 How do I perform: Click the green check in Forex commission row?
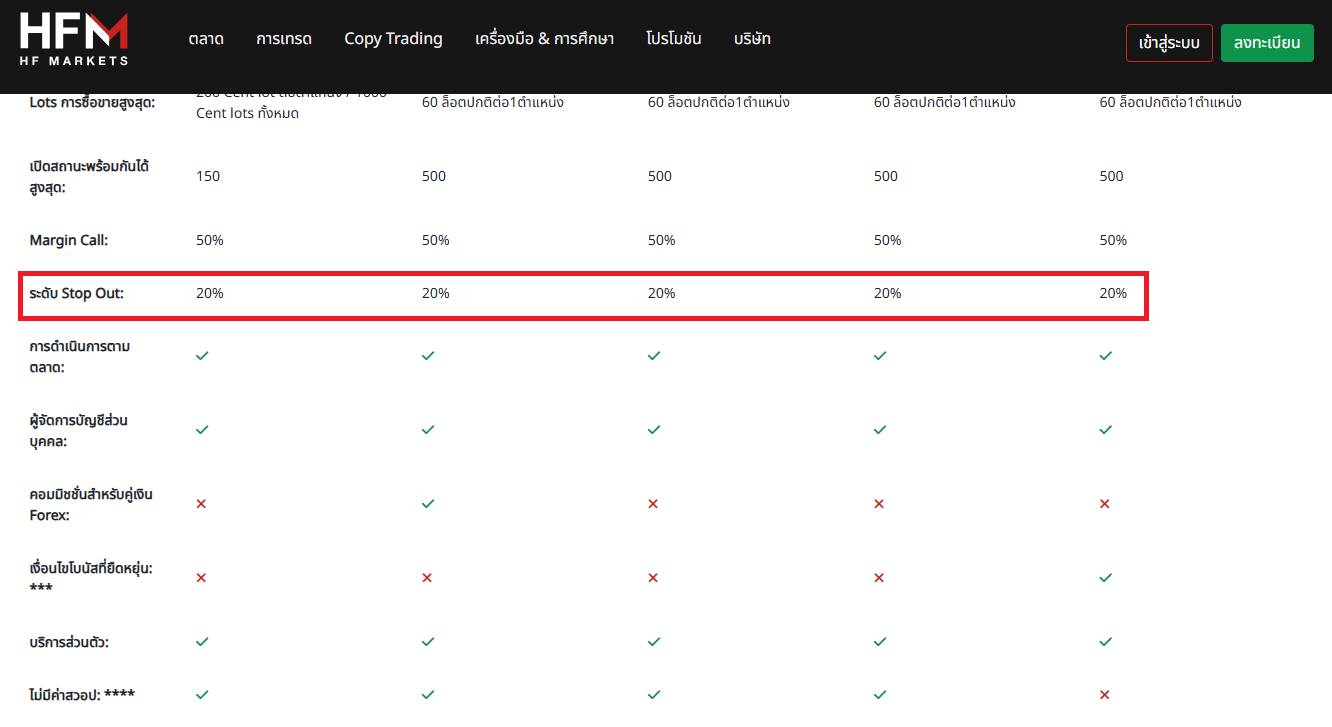(428, 504)
